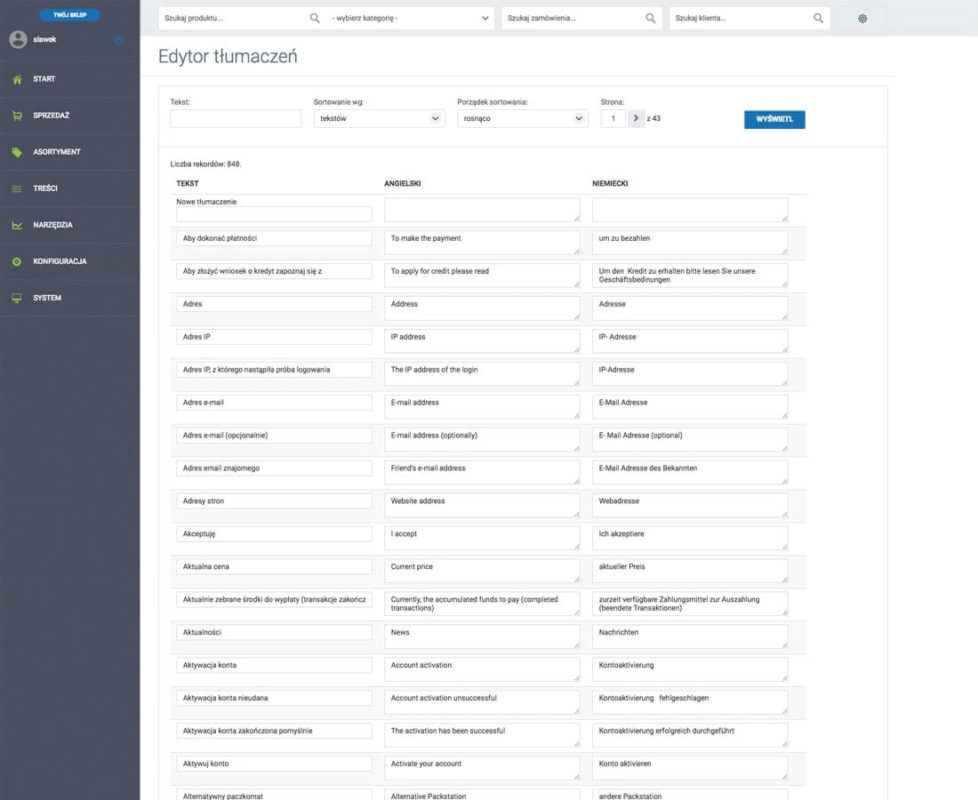
Task: Click the 'Webadresse' field
Action: click(690, 506)
